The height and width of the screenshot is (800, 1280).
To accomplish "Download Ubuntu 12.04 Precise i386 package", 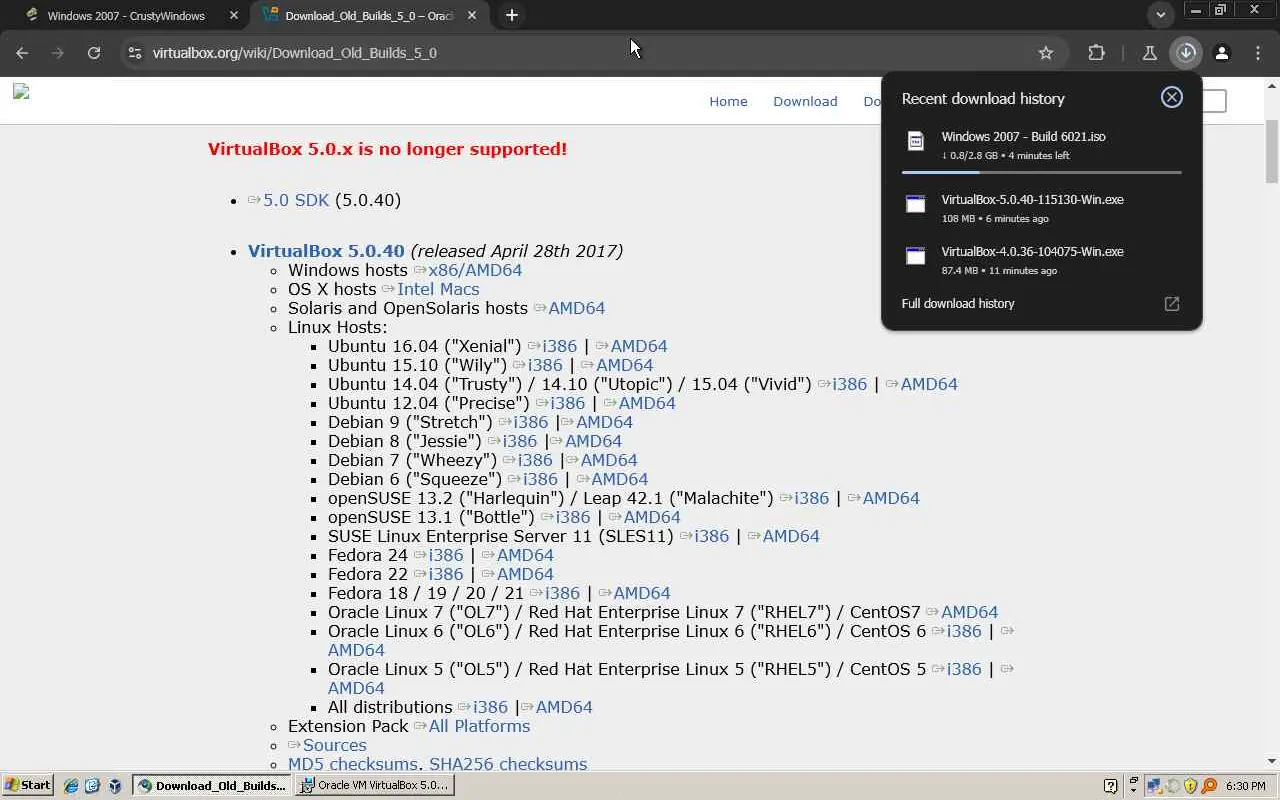I will (568, 403).
